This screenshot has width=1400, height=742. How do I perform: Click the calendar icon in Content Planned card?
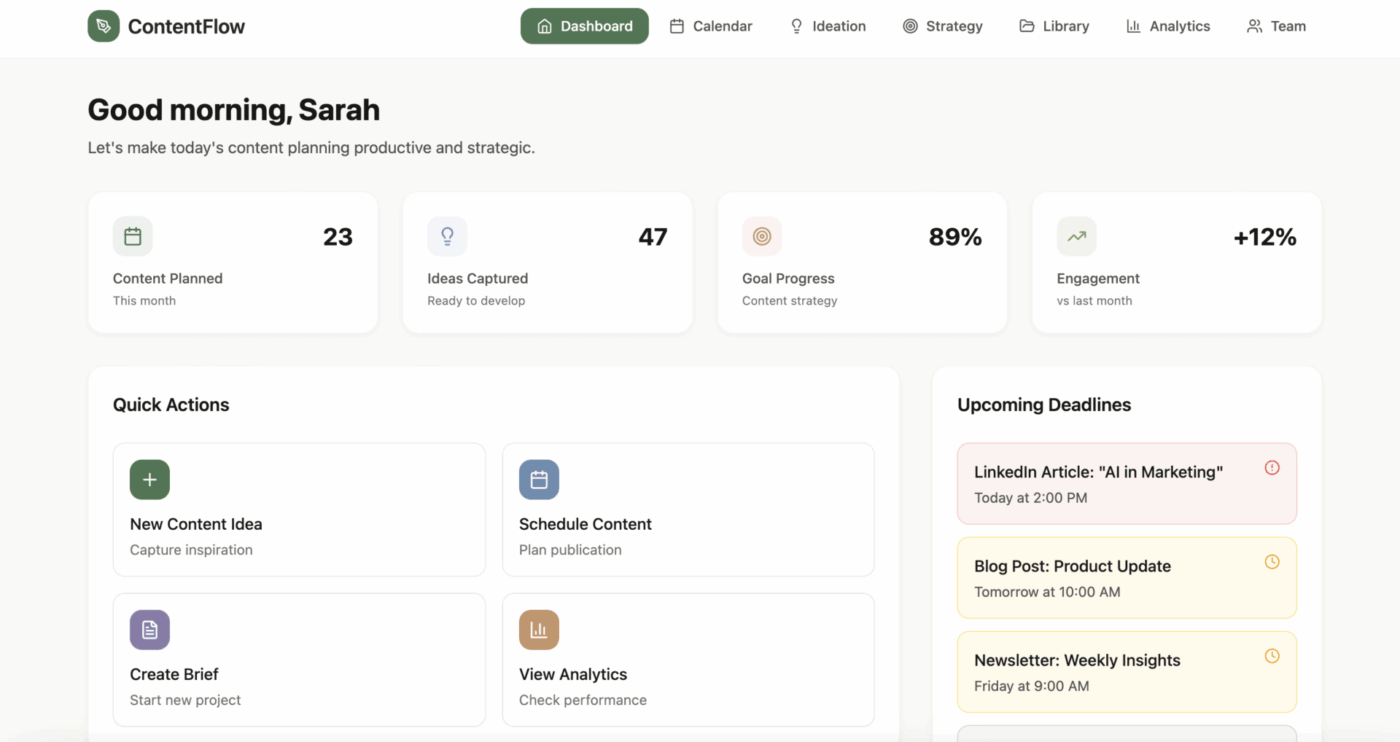[133, 237]
